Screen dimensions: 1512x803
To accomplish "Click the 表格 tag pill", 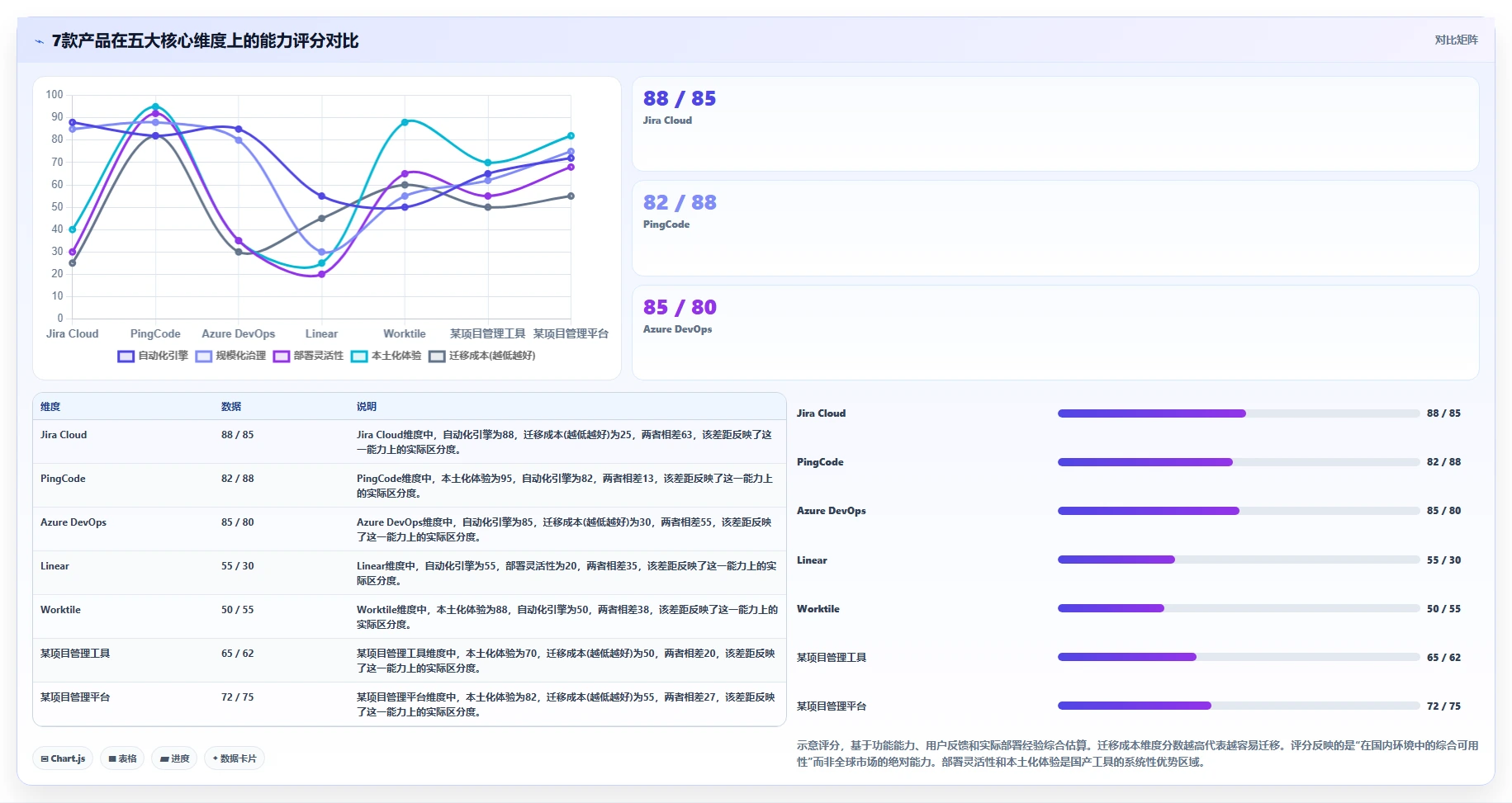I will (122, 758).
